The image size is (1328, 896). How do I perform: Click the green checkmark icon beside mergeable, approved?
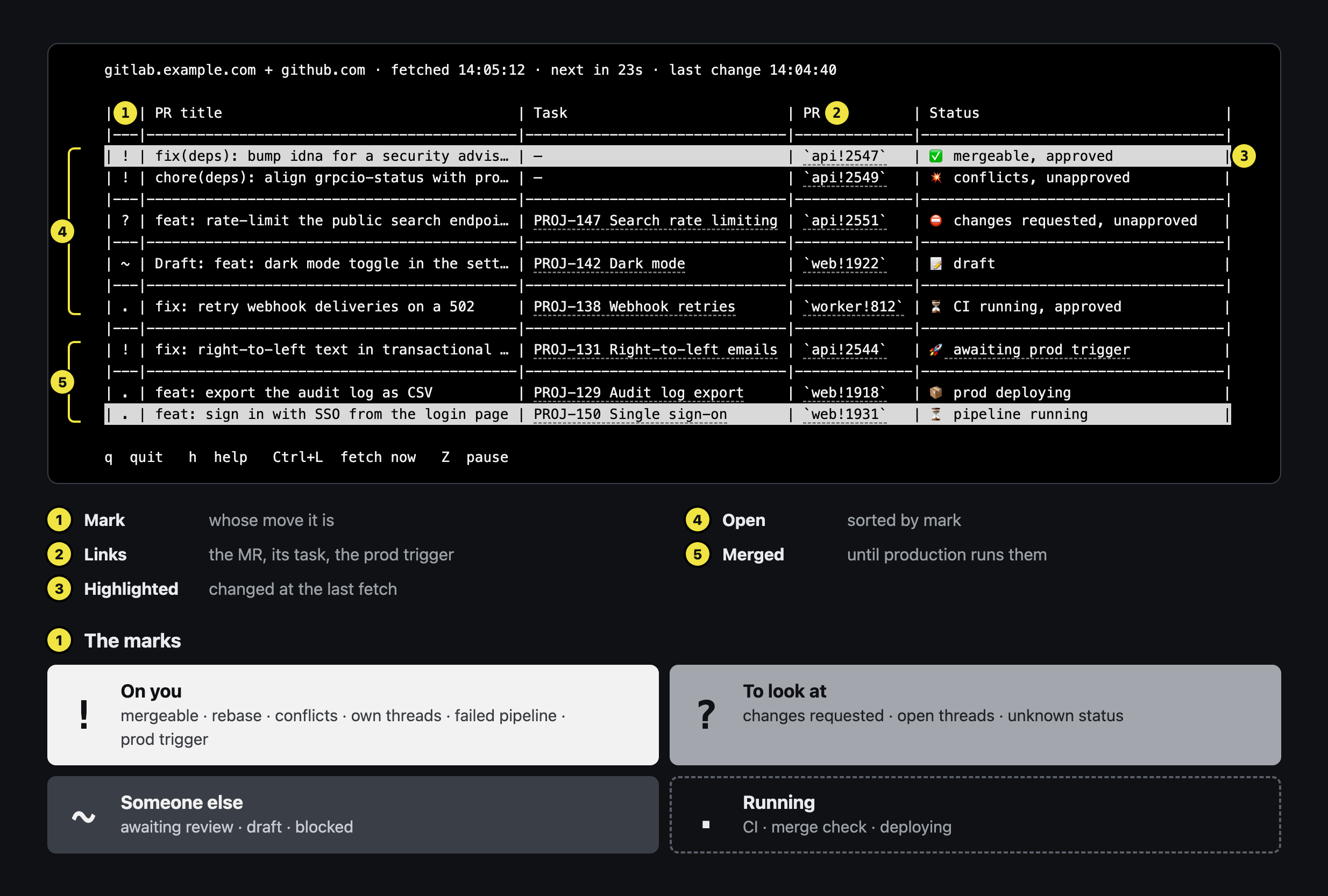[x=935, y=156]
